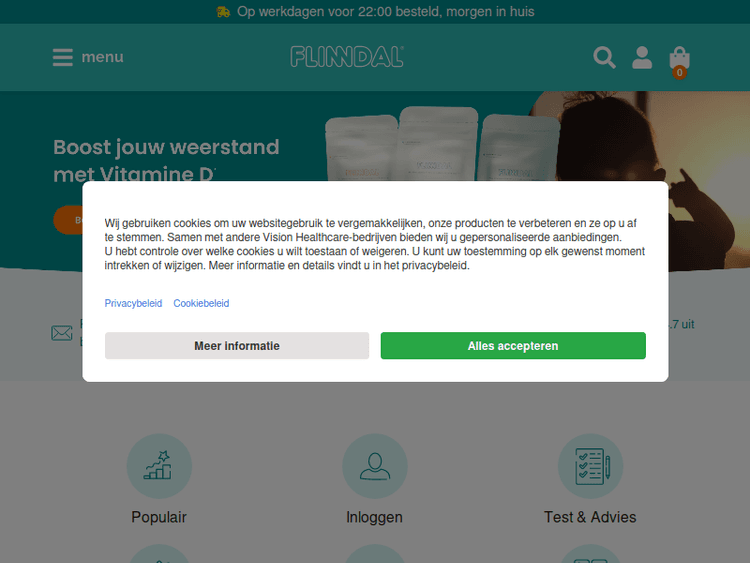Click the cart item count badge
Viewport: 750px width, 563px height.
point(680,73)
